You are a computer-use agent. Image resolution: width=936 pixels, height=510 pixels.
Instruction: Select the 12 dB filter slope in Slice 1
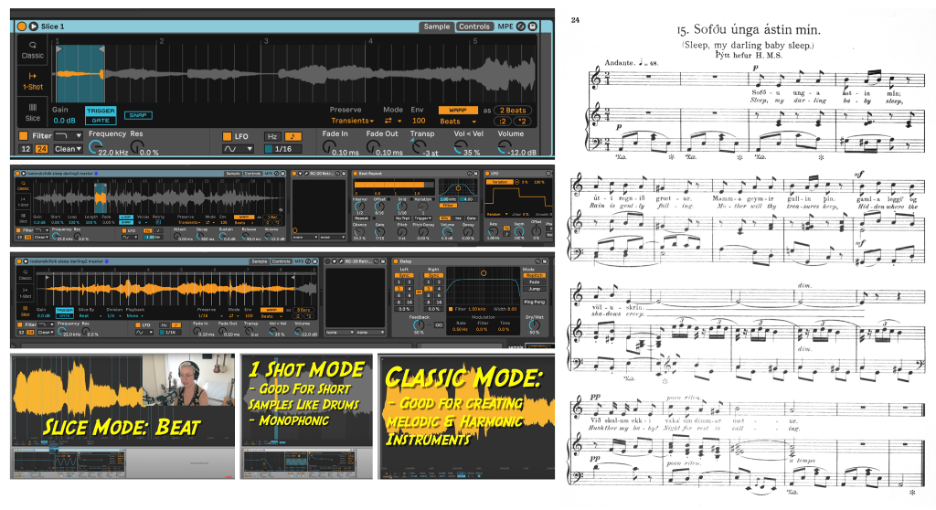click(x=26, y=149)
